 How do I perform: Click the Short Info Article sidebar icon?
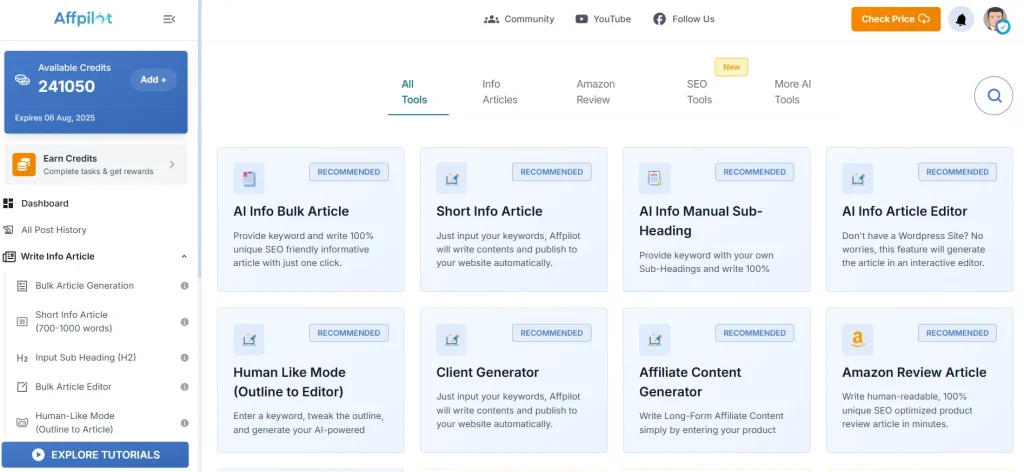pyautogui.click(x=22, y=322)
